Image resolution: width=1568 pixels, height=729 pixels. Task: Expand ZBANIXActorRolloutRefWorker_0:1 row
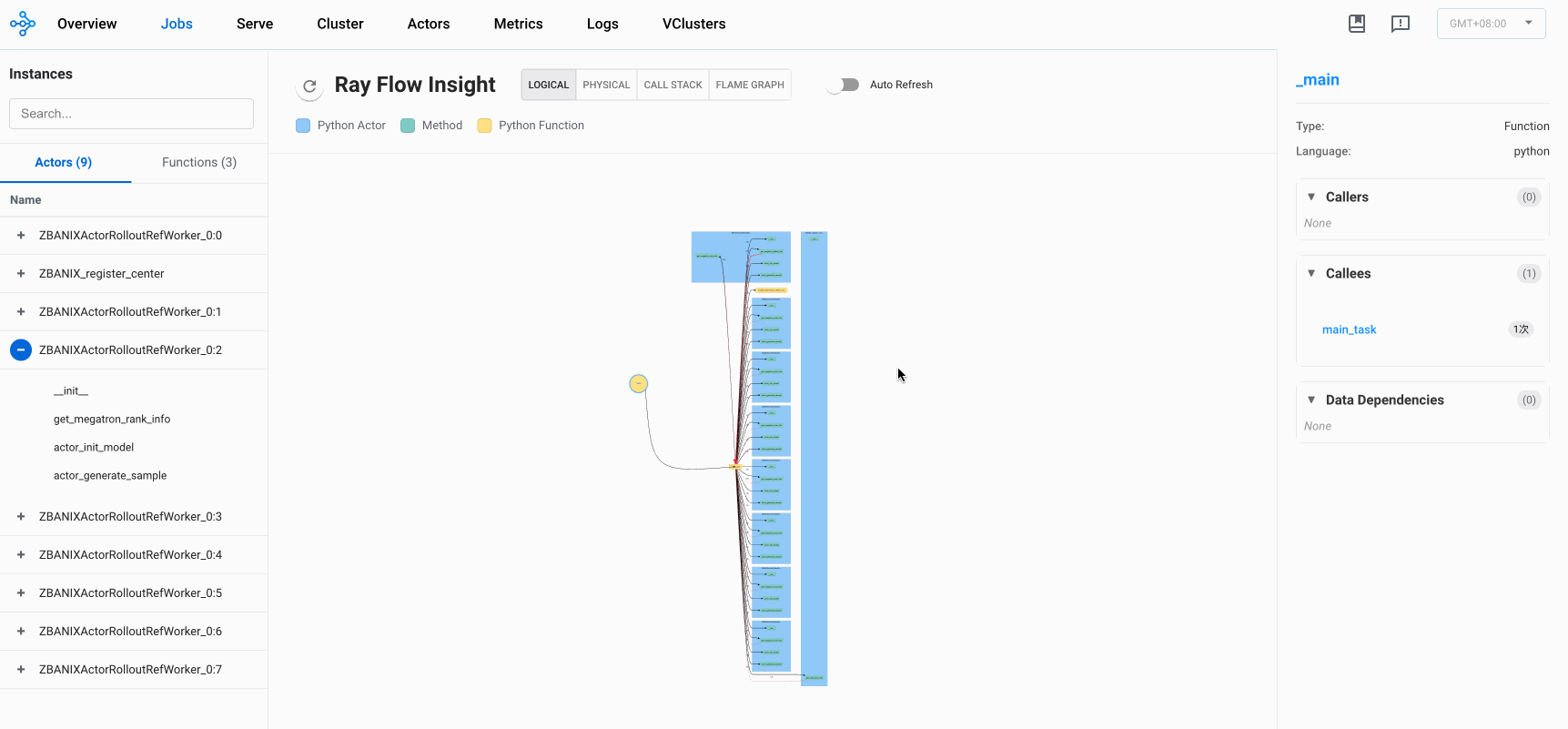pyautogui.click(x=21, y=312)
